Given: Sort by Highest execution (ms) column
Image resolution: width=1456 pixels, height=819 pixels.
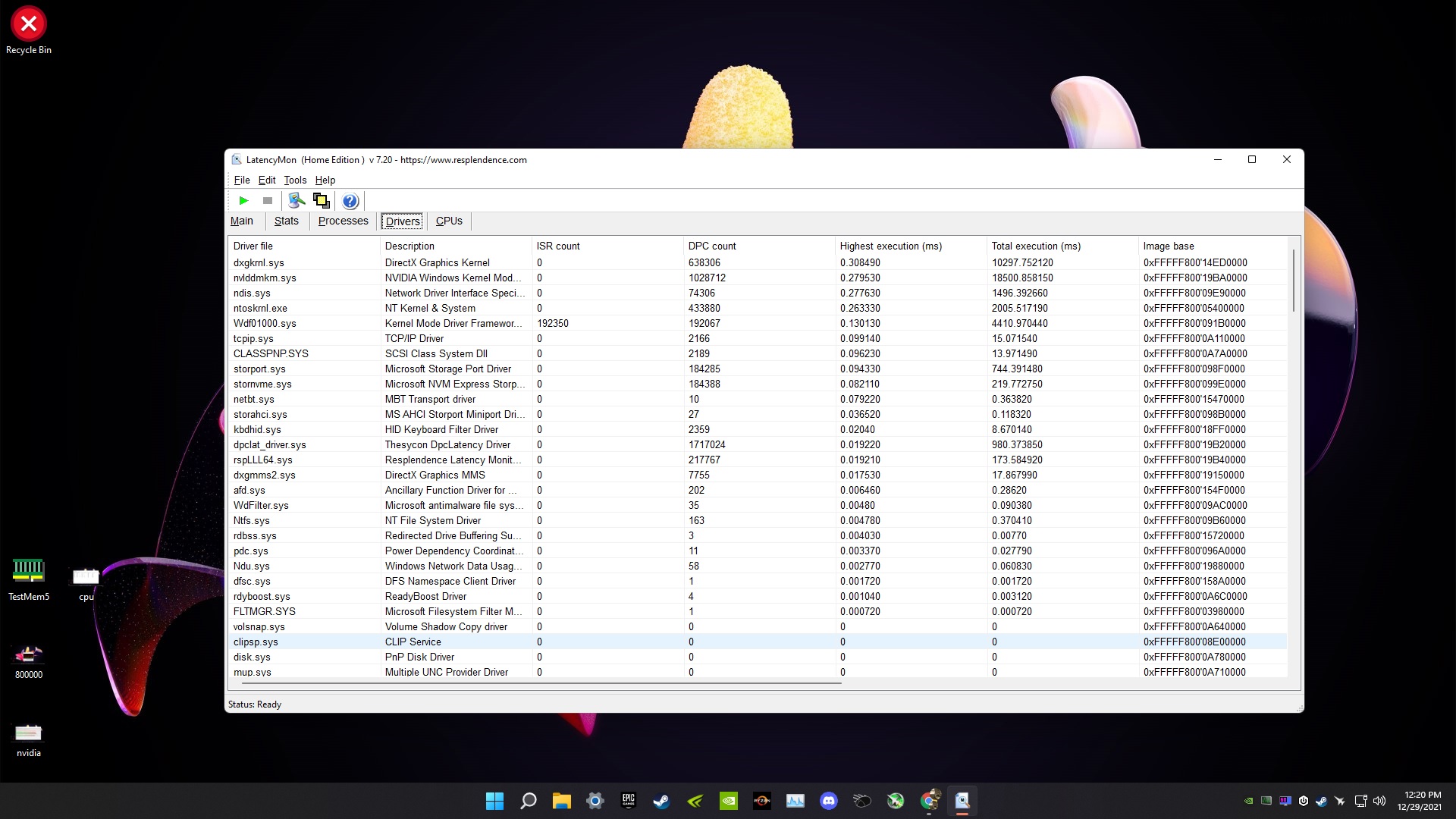Looking at the screenshot, I should [x=890, y=246].
